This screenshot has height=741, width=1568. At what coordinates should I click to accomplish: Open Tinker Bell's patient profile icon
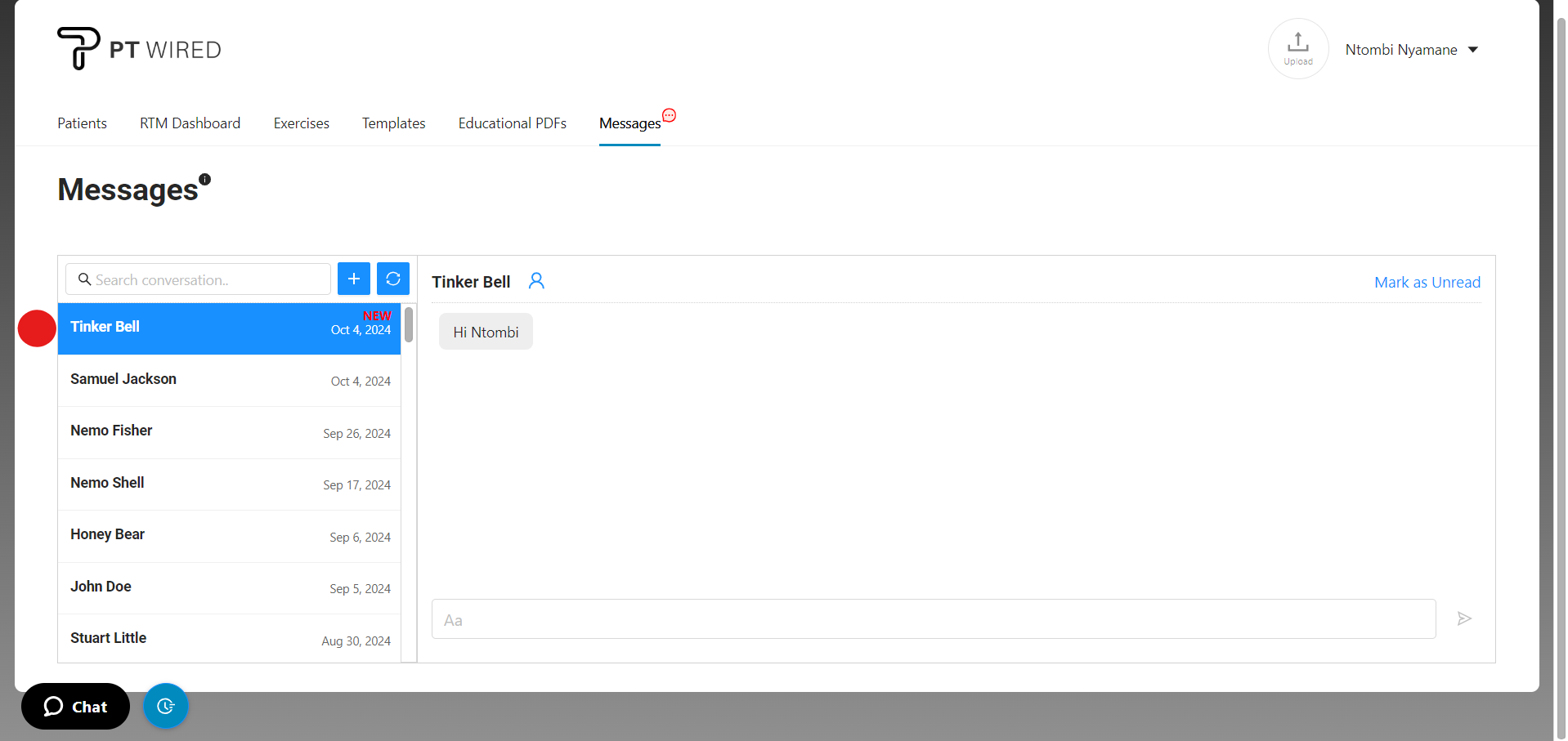tap(536, 281)
